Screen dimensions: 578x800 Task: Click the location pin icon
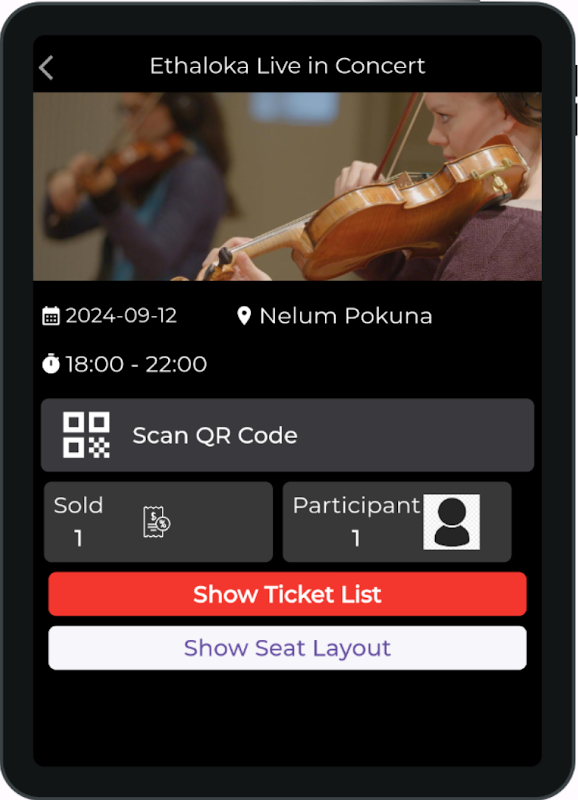pyautogui.click(x=244, y=316)
